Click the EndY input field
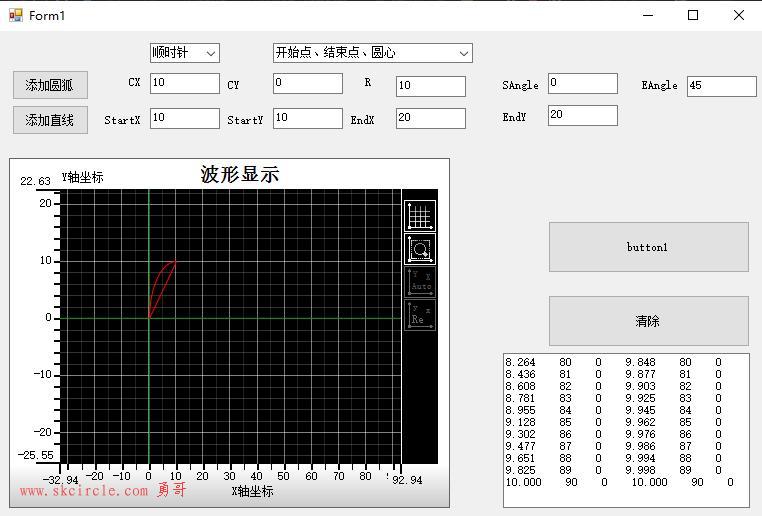 pyautogui.click(x=583, y=115)
